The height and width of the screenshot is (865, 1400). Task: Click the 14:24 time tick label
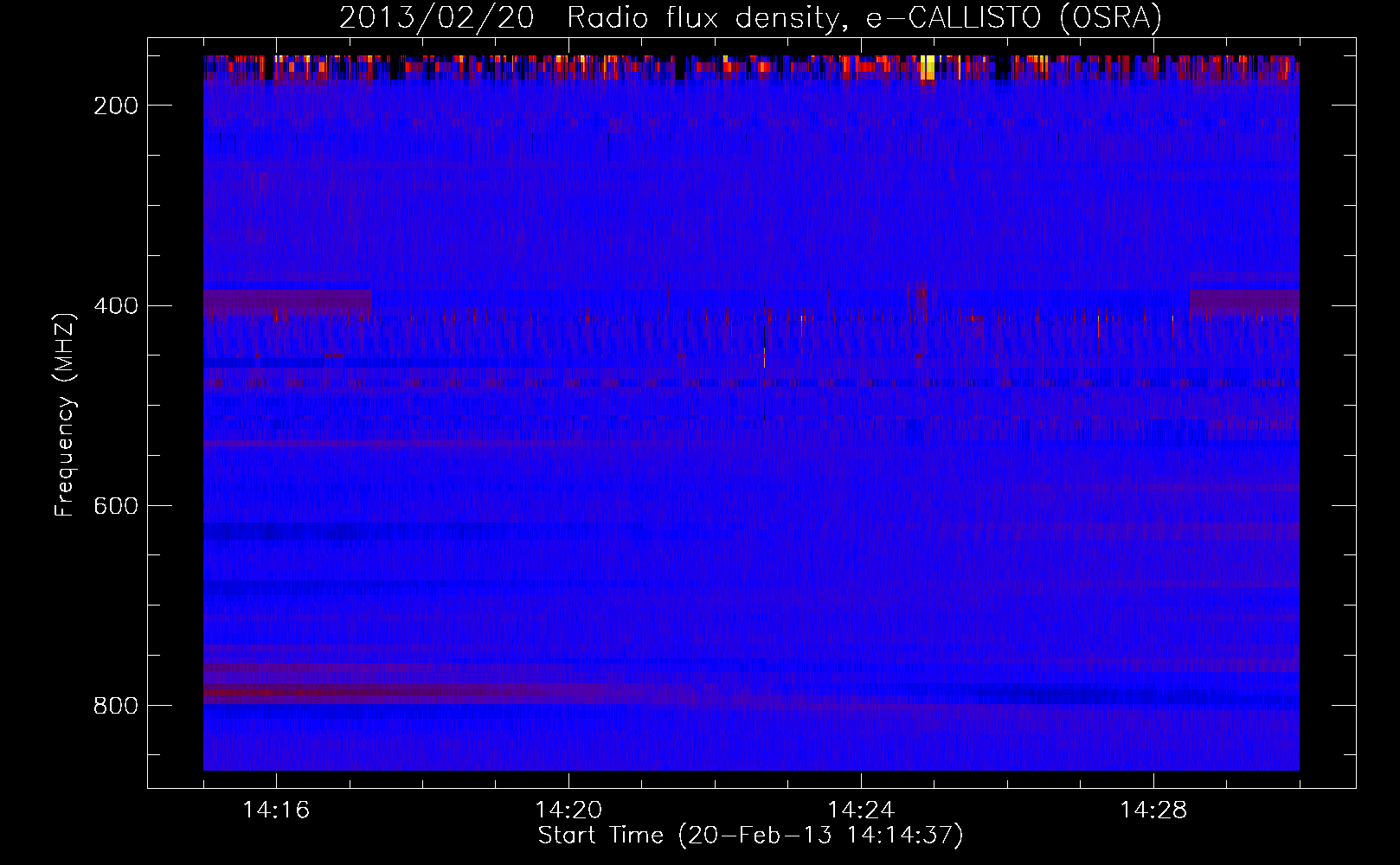point(861,811)
